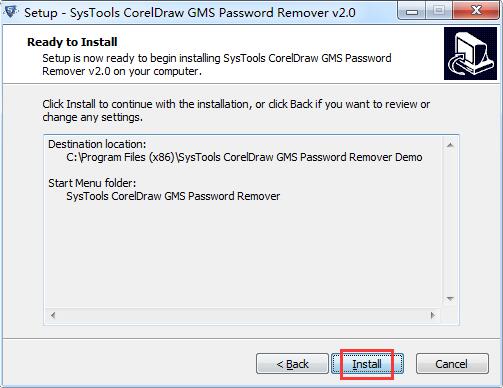Click the 'Start Menu folder:' label
This screenshot has height=388, width=503.
click(92, 183)
